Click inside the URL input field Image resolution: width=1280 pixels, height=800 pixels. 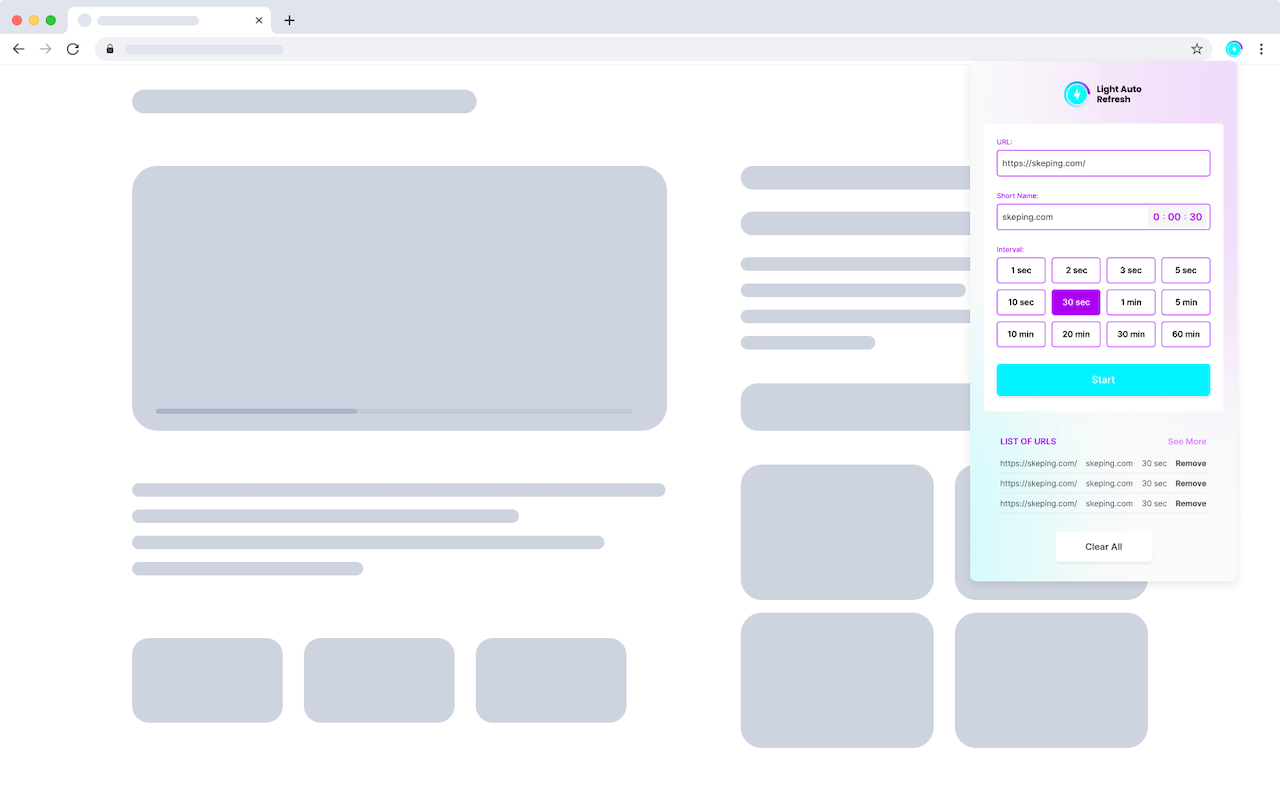point(1103,163)
